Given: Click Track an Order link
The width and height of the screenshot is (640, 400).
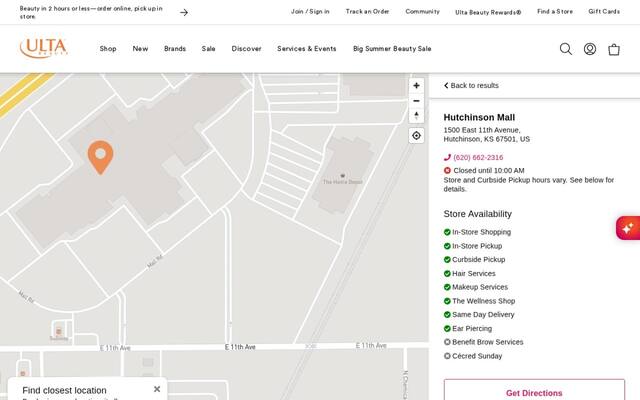Looking at the screenshot, I should [x=367, y=11].
